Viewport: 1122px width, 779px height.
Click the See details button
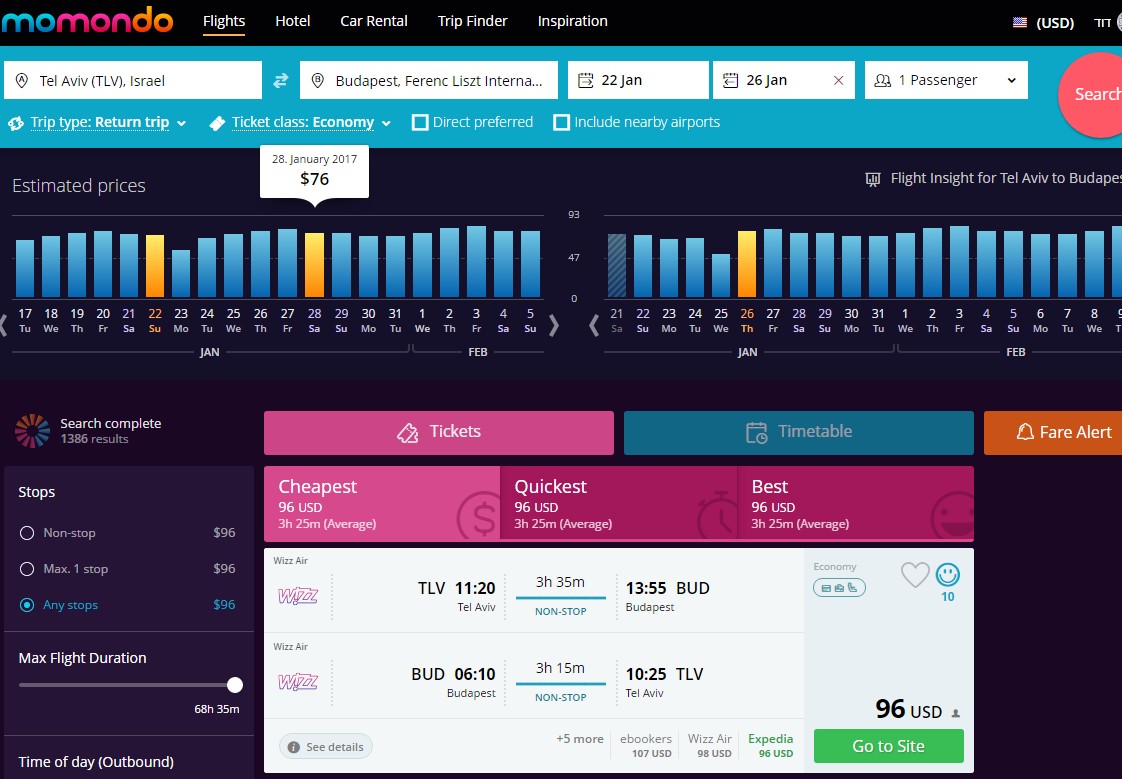pos(326,747)
